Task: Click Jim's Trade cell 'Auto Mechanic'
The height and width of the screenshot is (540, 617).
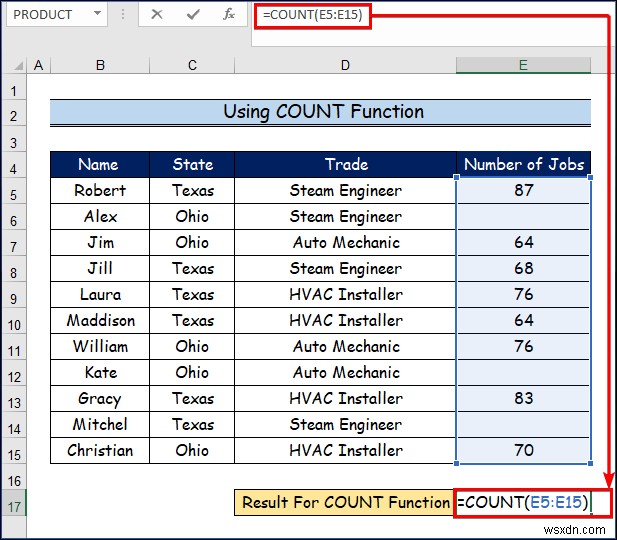Action: [345, 242]
